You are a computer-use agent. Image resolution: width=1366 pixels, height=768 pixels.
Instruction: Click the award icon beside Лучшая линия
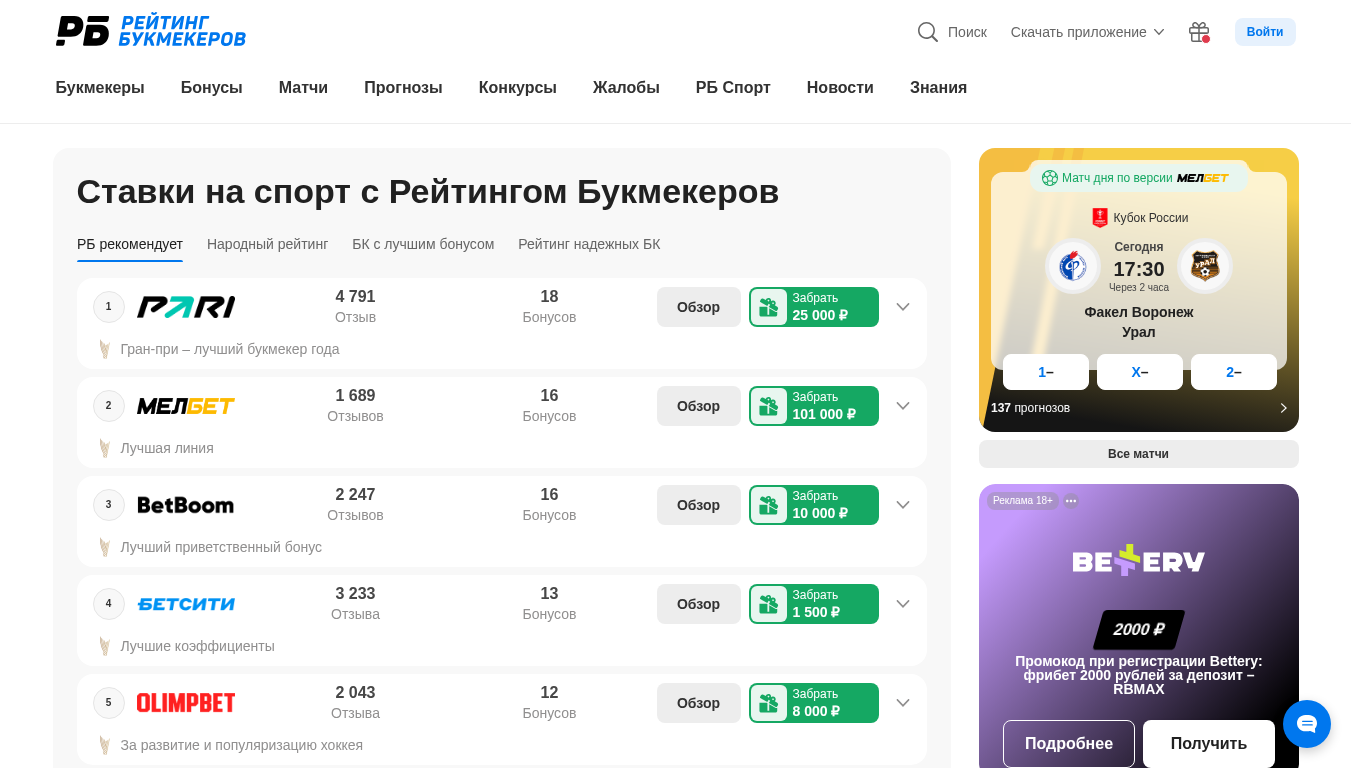tap(104, 448)
